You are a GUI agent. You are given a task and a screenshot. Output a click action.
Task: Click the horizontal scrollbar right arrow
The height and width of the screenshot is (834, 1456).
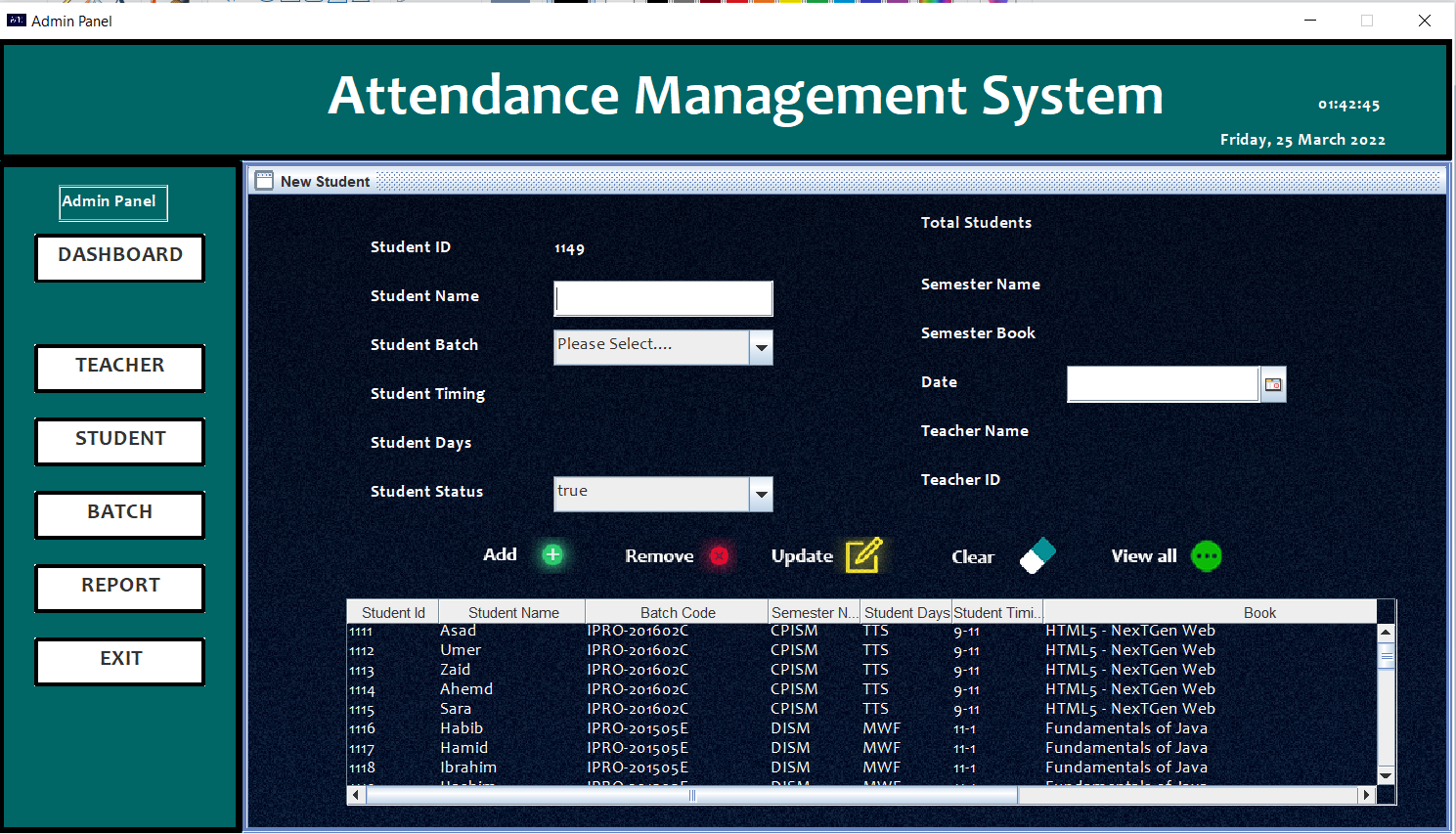pos(1367,795)
